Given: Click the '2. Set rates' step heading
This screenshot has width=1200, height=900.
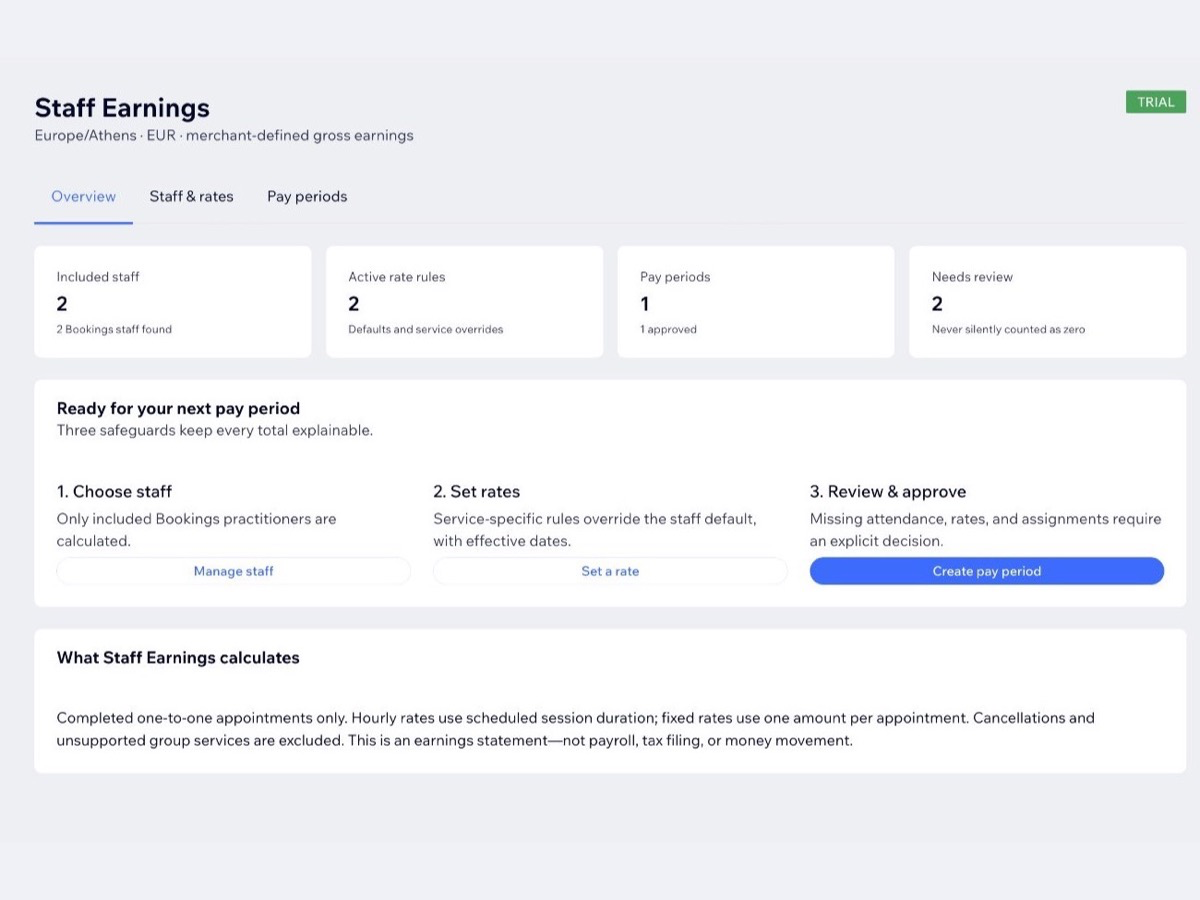Looking at the screenshot, I should click(477, 492).
